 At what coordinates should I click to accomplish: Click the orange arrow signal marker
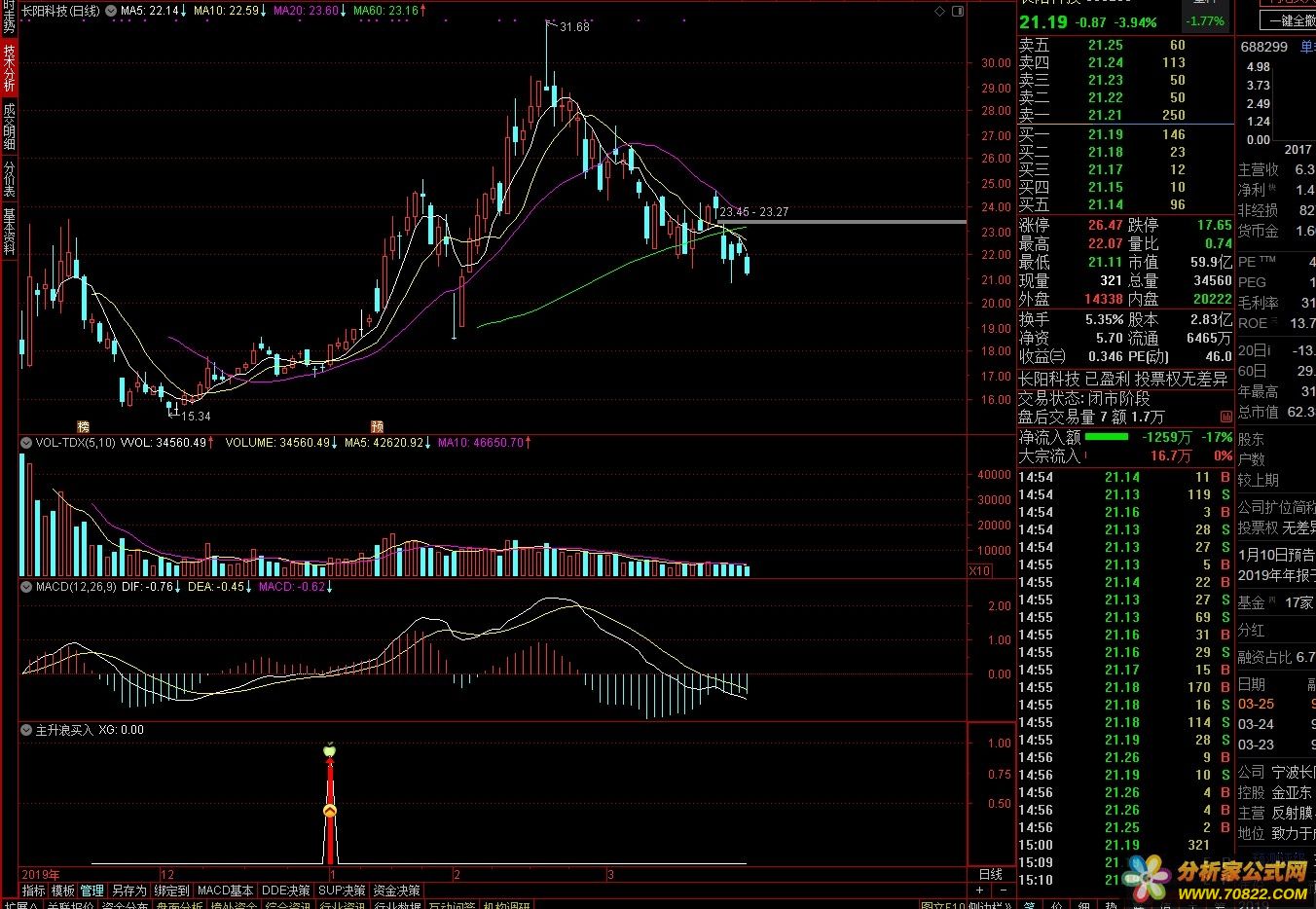point(330,810)
